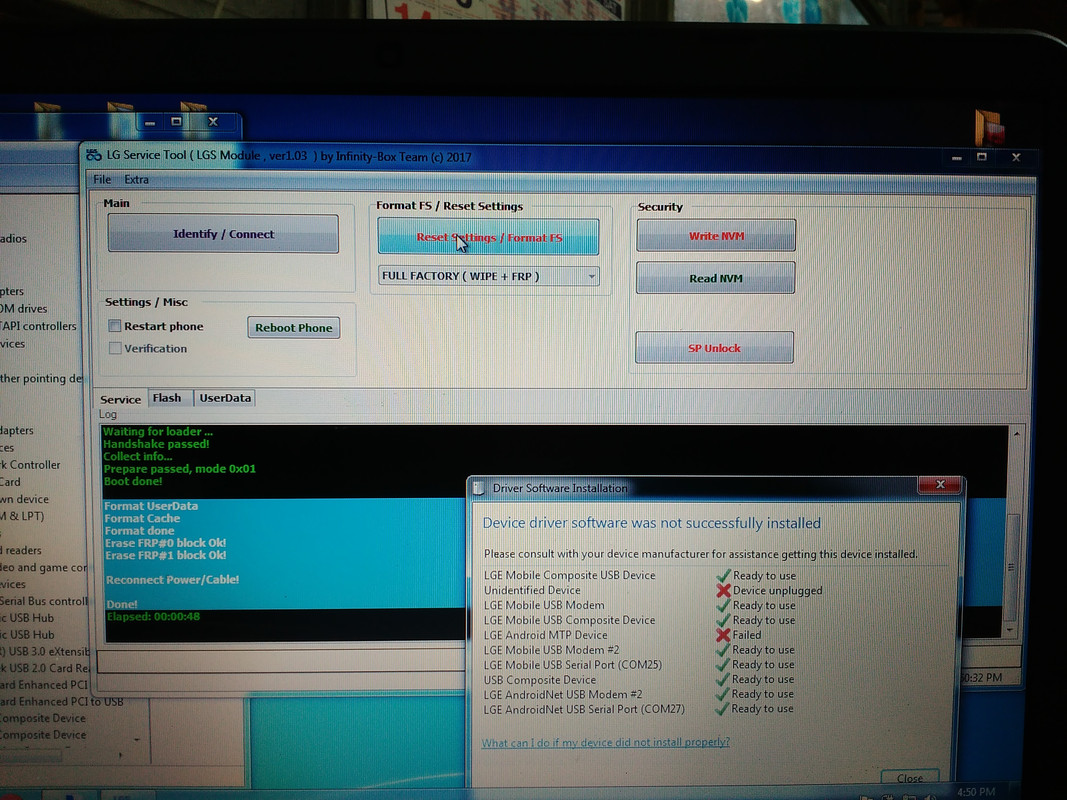Maximize the background window behind LG Service Tool
This screenshot has width=1067, height=800.
click(176, 122)
